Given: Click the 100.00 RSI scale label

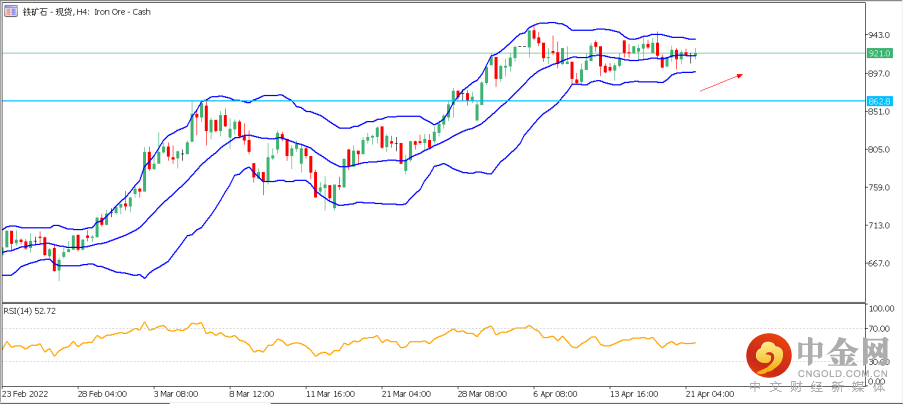Looking at the screenshot, I should [x=881, y=309].
